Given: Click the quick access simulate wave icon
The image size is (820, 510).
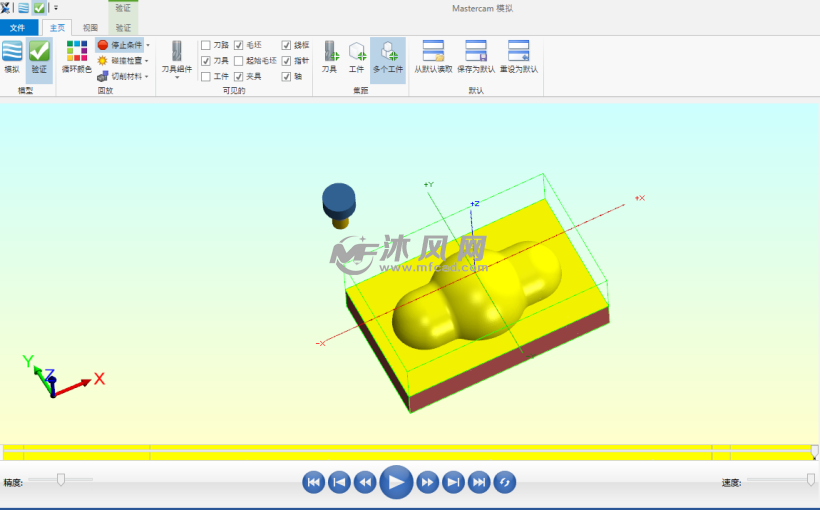Looking at the screenshot, I should [24, 8].
